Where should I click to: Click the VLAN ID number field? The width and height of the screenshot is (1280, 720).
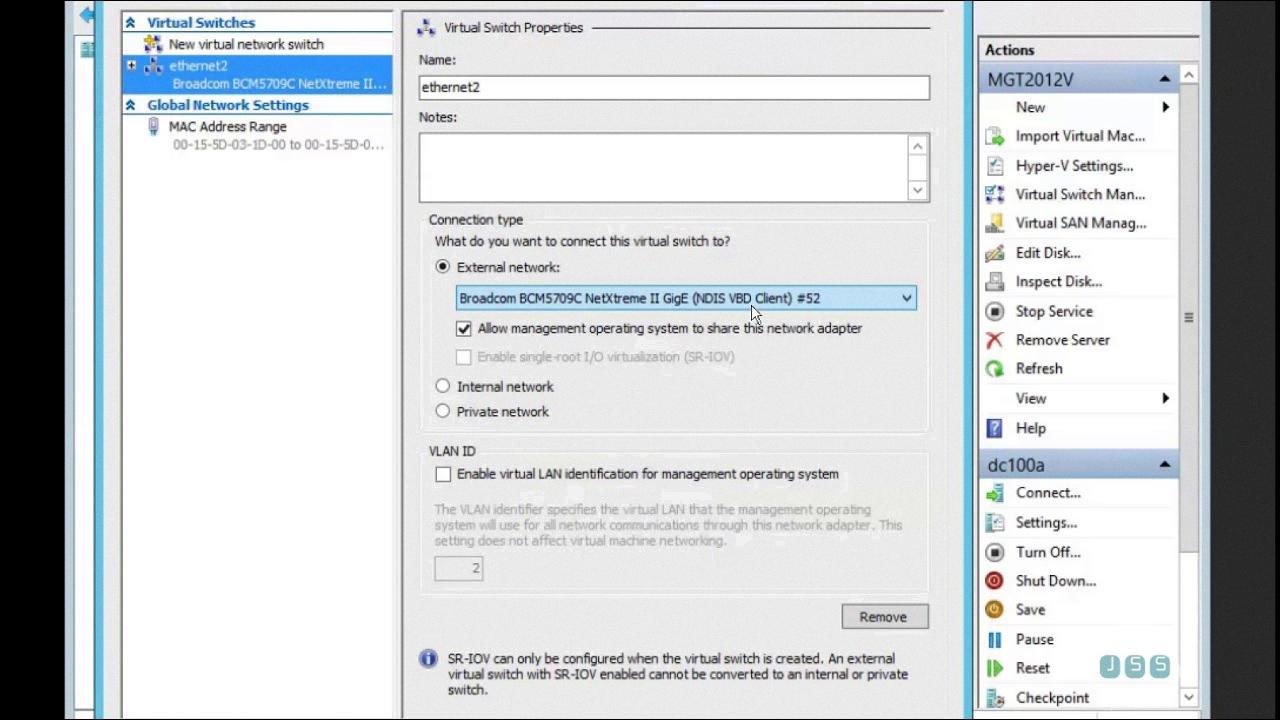pos(459,568)
